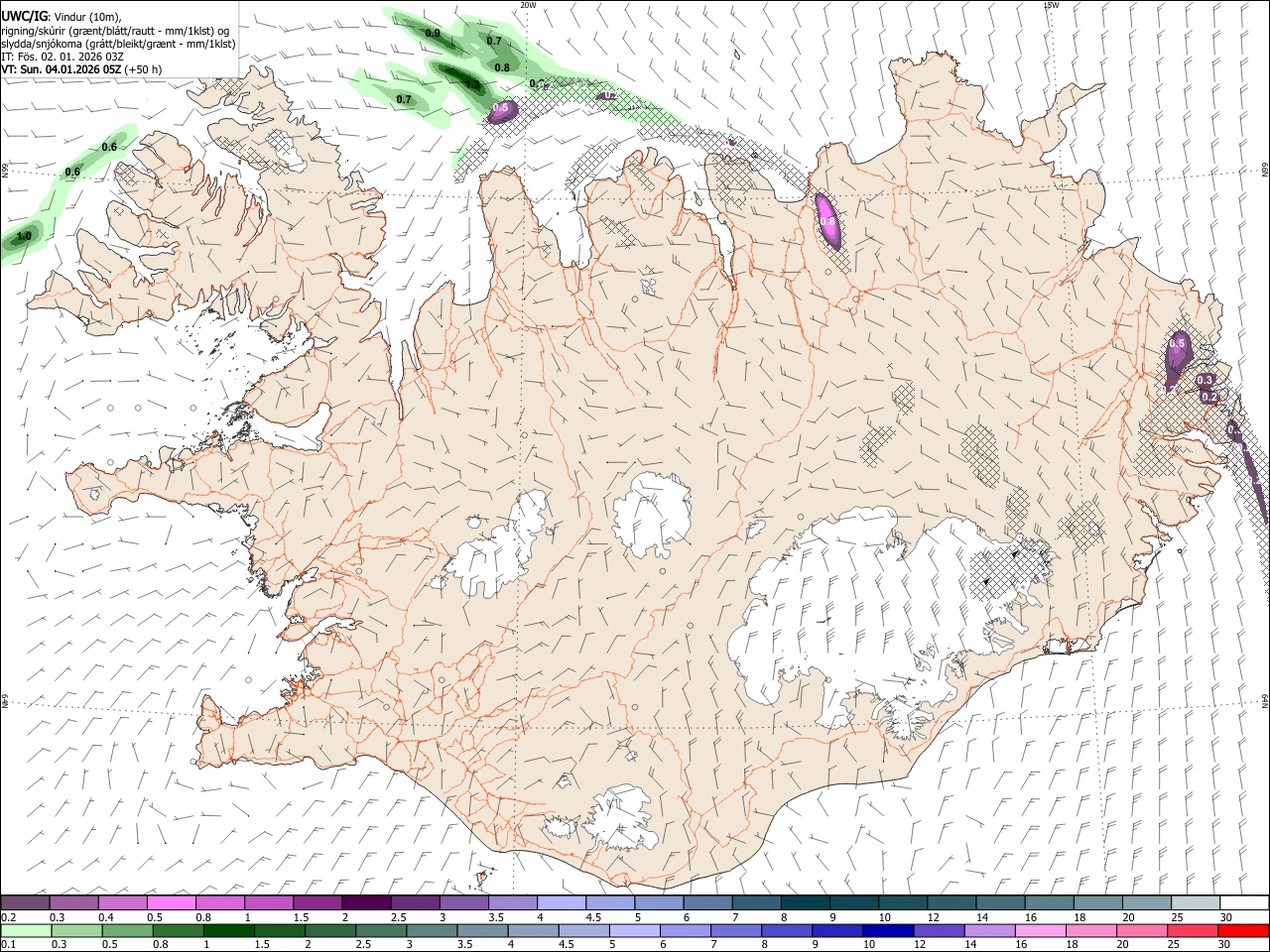Pick the white swatch labeled 30 in upper row
Screen dimensions: 1270x952
(x=1244, y=903)
